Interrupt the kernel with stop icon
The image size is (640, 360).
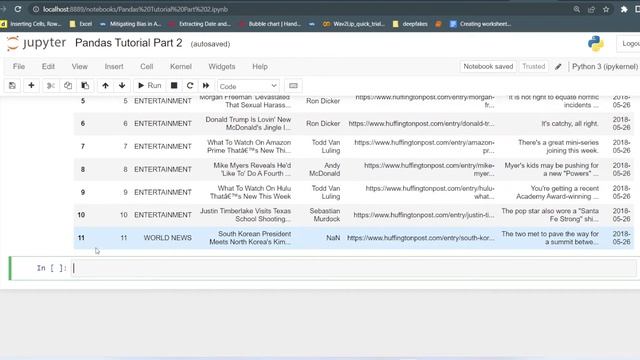(x=174, y=86)
